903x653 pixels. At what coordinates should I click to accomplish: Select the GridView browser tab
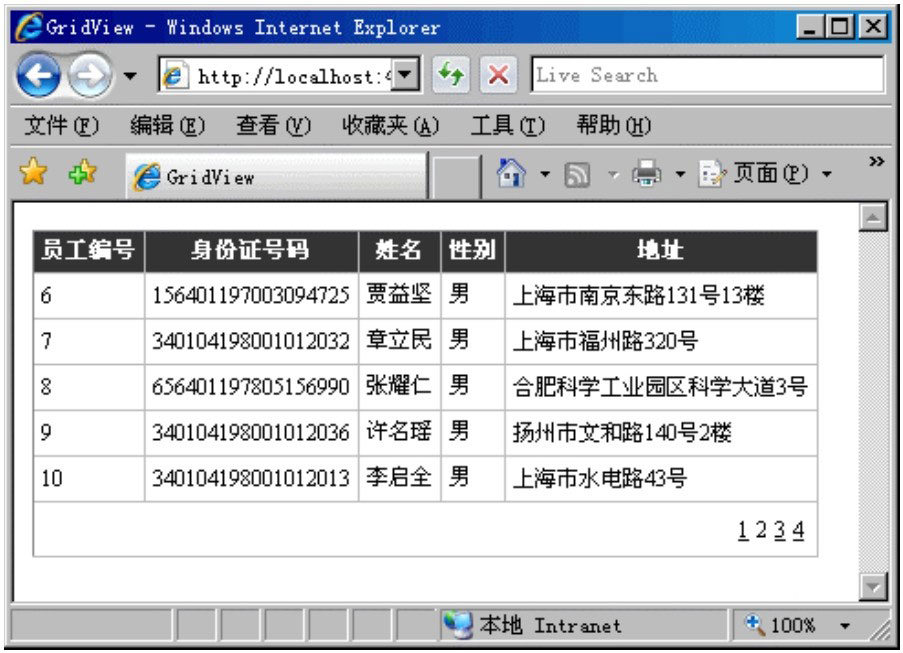coord(276,176)
